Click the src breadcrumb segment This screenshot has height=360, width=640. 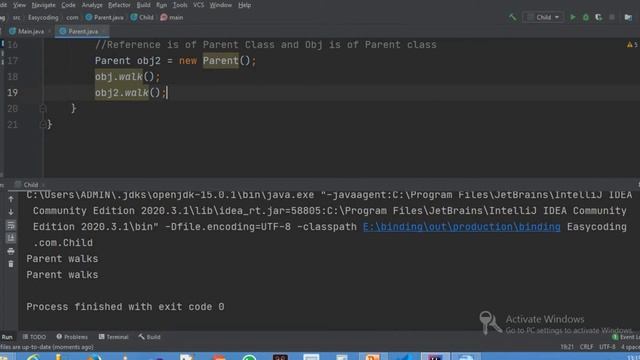click(16, 17)
